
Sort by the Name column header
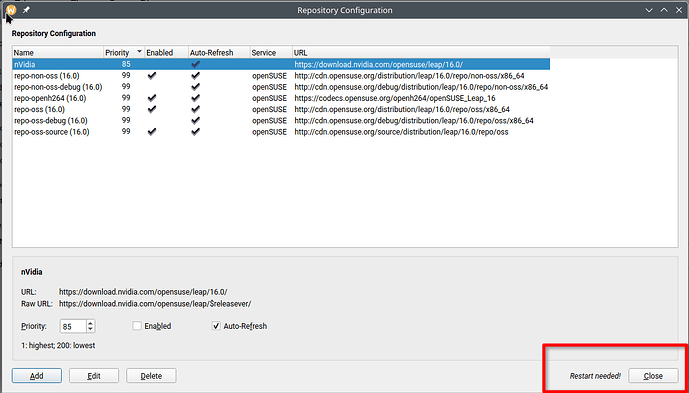point(58,53)
